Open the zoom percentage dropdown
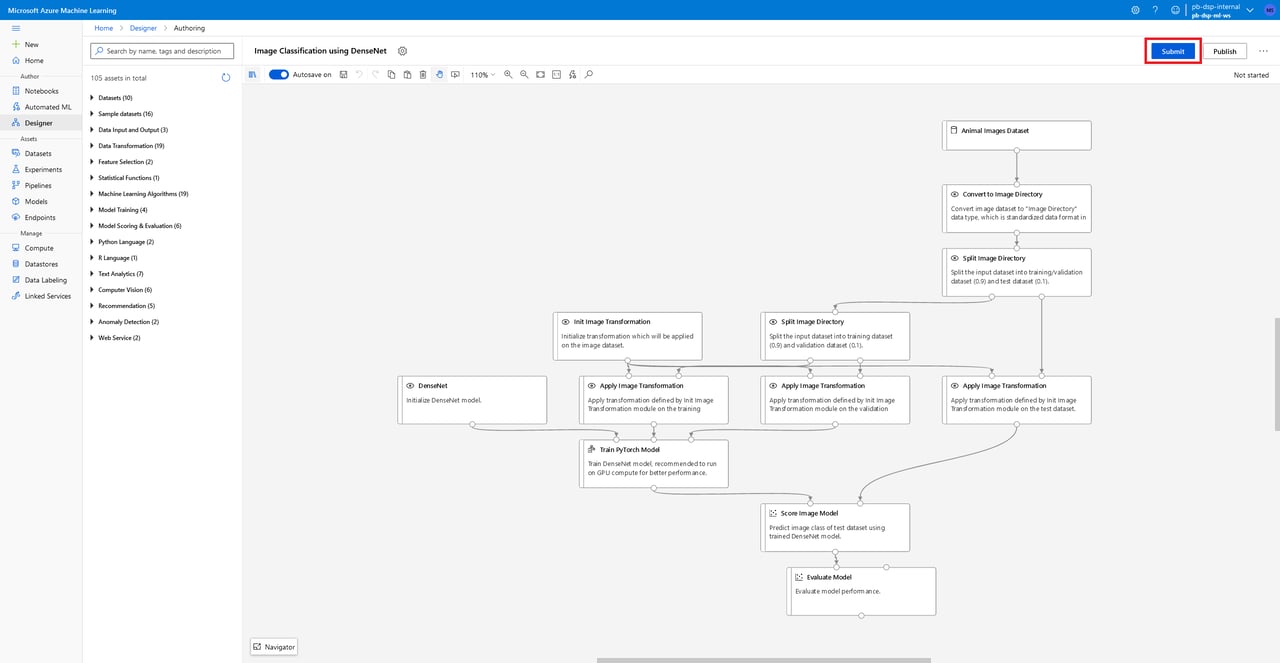Viewport: 1280px width, 663px height. (481, 74)
